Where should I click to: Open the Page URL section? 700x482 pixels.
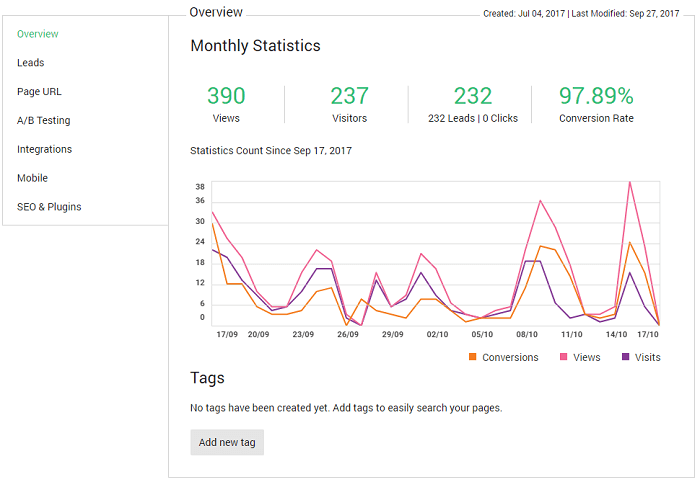click(x=39, y=92)
